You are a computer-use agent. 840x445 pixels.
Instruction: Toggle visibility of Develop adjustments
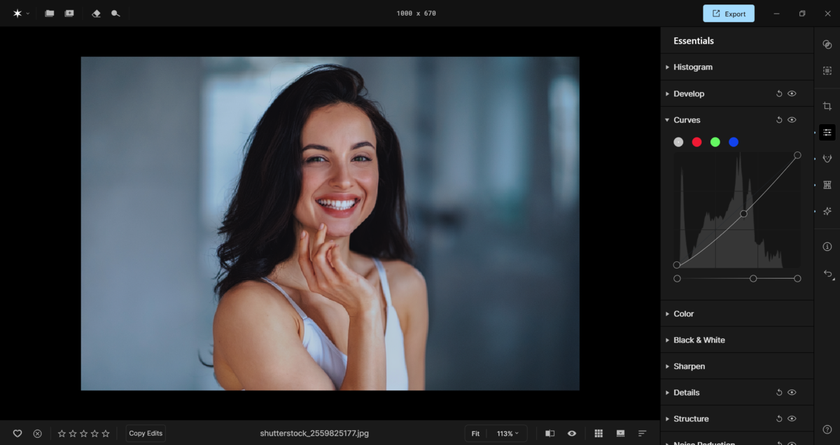tap(792, 94)
